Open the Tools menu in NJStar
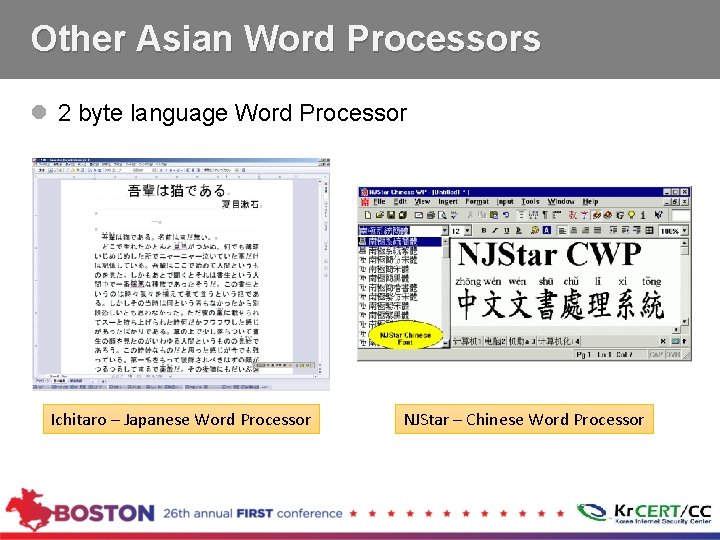Screen dimensions: 720x540 [530, 202]
